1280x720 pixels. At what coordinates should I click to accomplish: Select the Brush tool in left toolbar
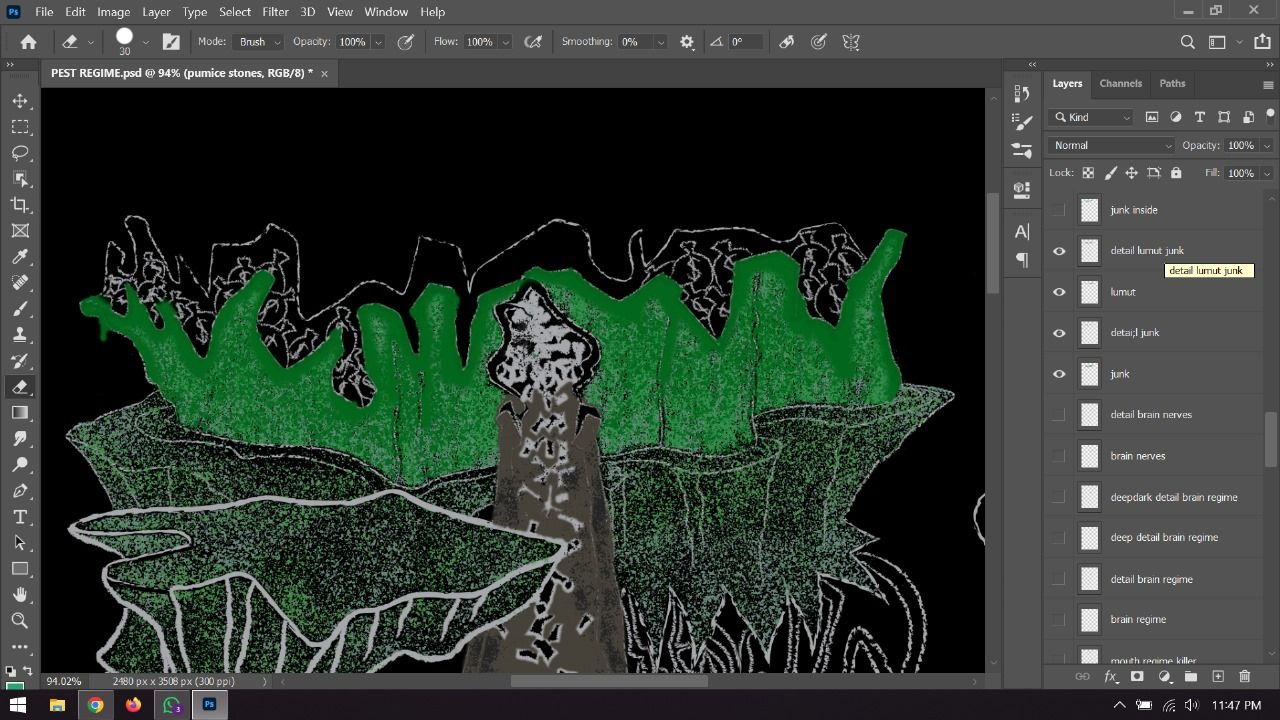[x=19, y=309]
